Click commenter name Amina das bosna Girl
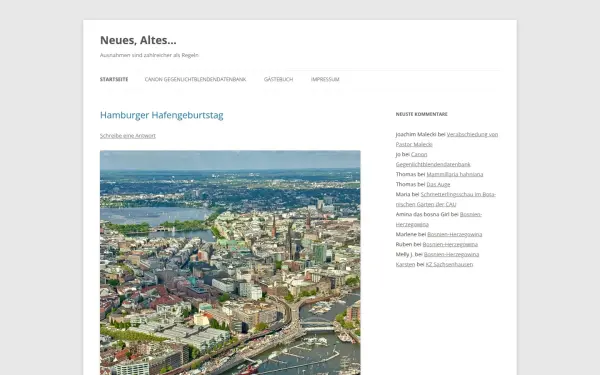 422,214
